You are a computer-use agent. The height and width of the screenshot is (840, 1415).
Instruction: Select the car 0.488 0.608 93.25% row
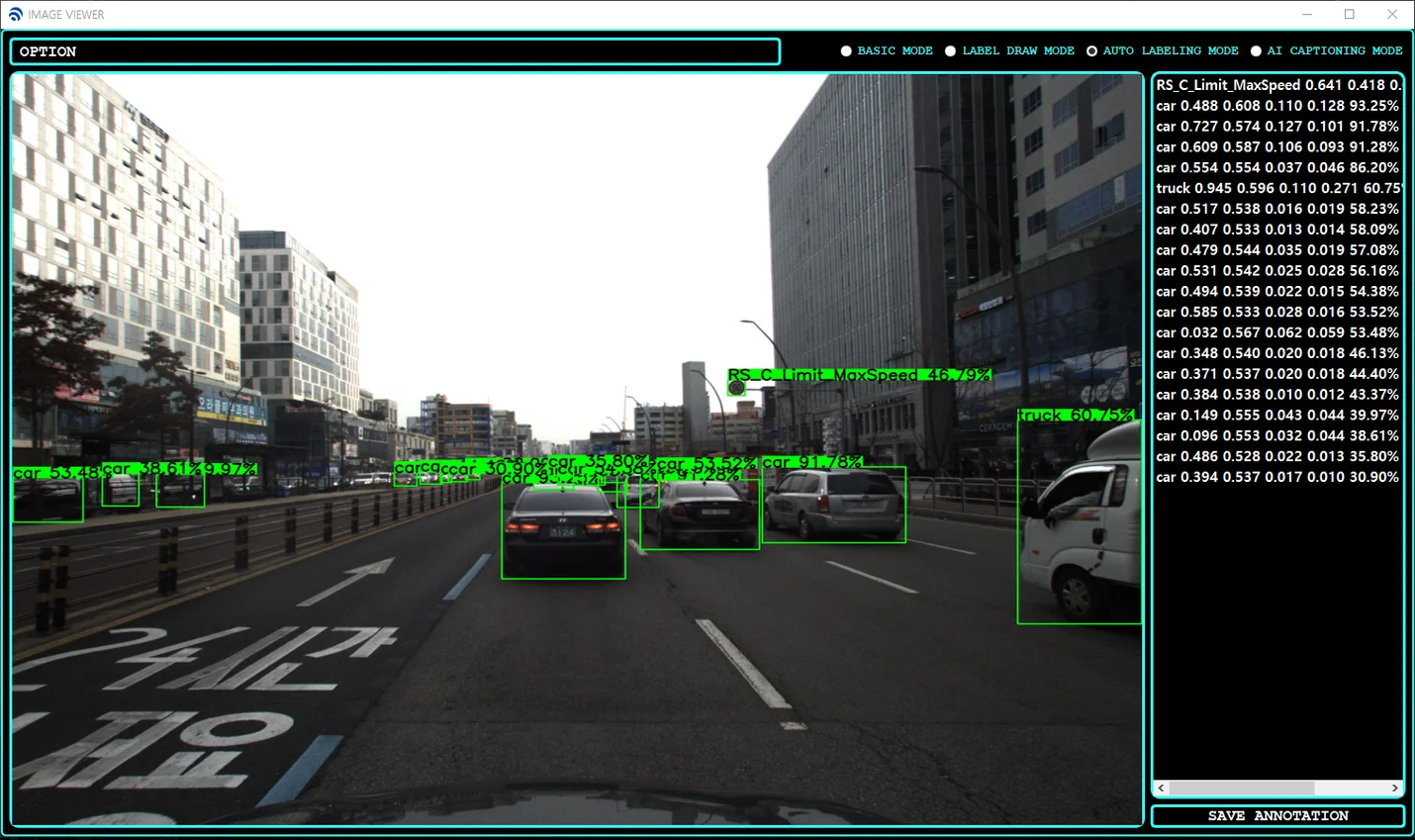click(x=1278, y=106)
